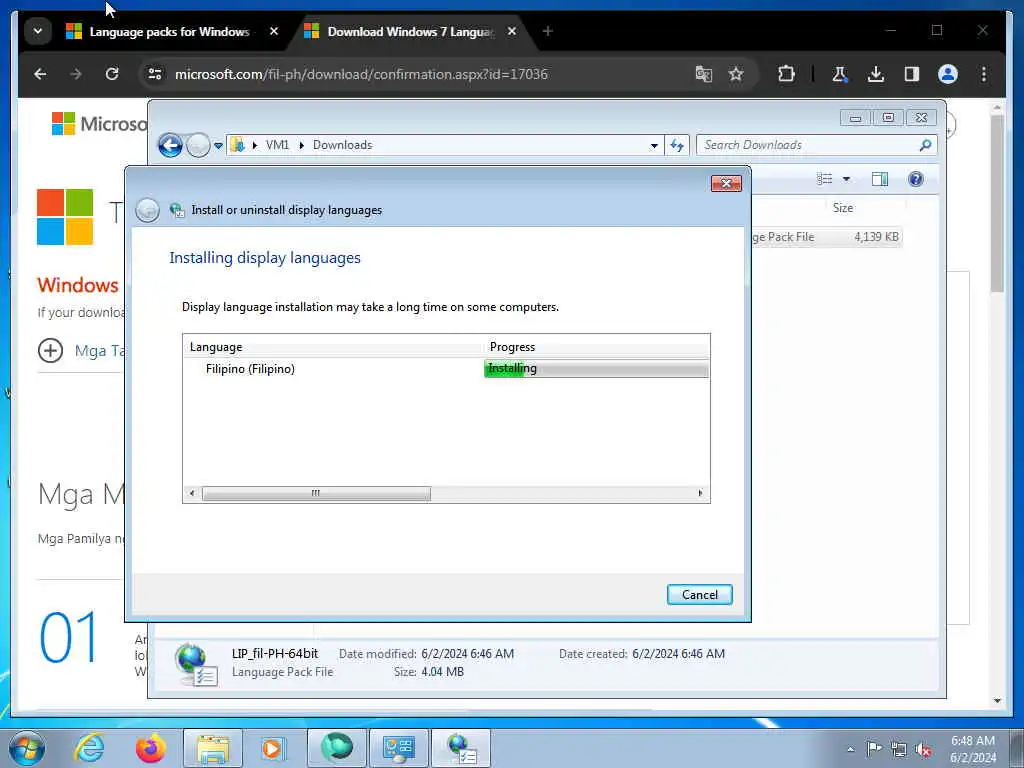
Task: Close the Language packs for Windows tab
Action: (274, 31)
